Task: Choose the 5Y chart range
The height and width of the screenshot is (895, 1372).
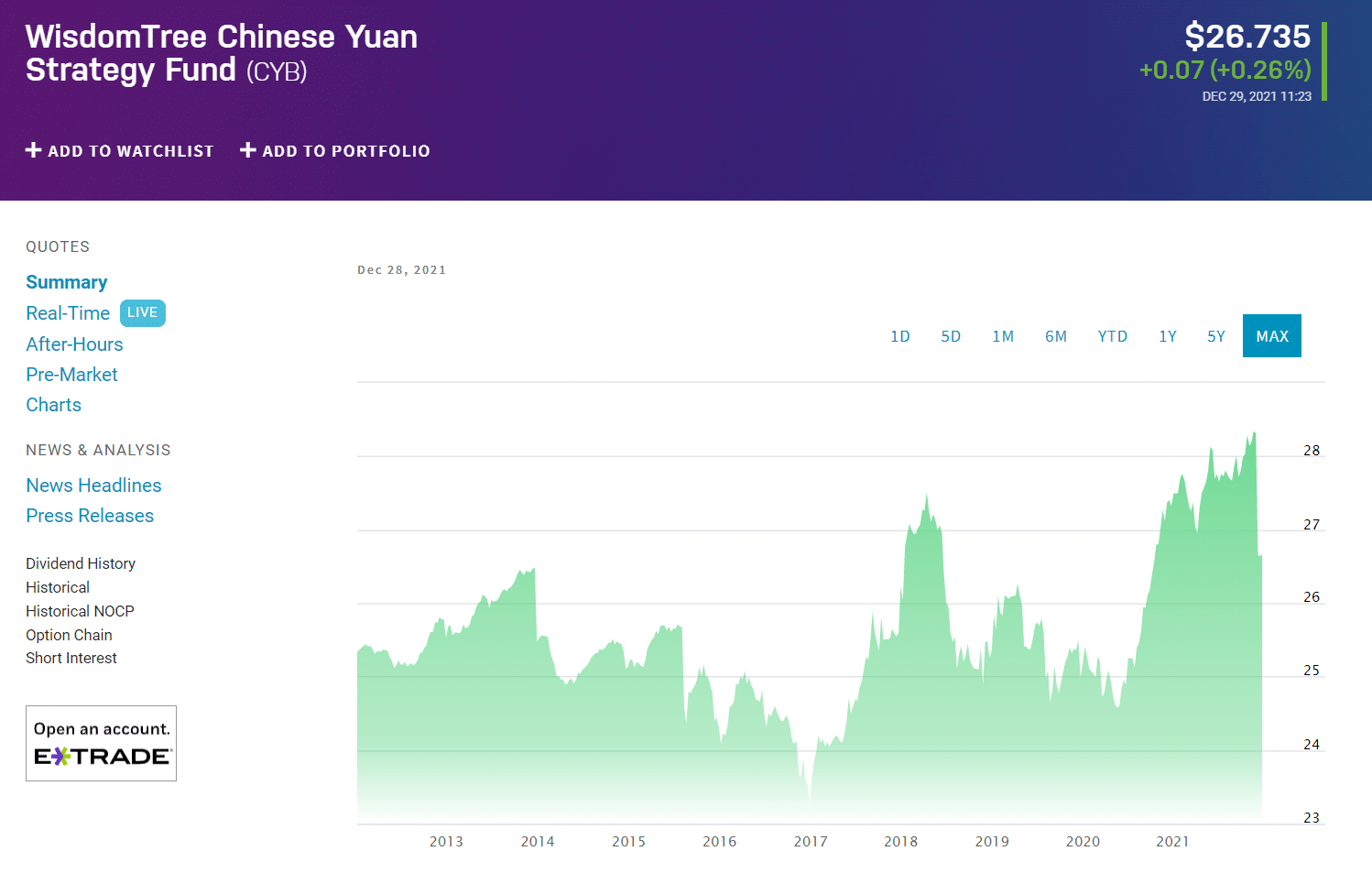Action: coord(1216,336)
